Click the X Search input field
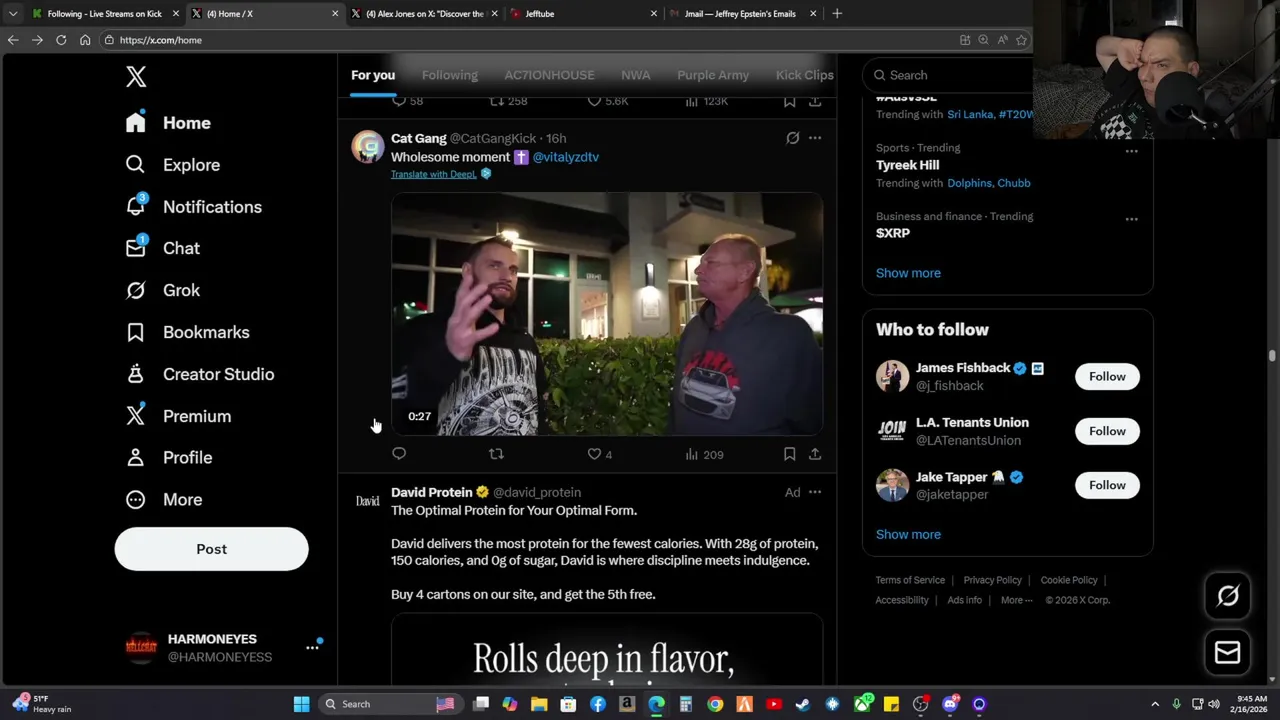The image size is (1280, 720). [950, 75]
